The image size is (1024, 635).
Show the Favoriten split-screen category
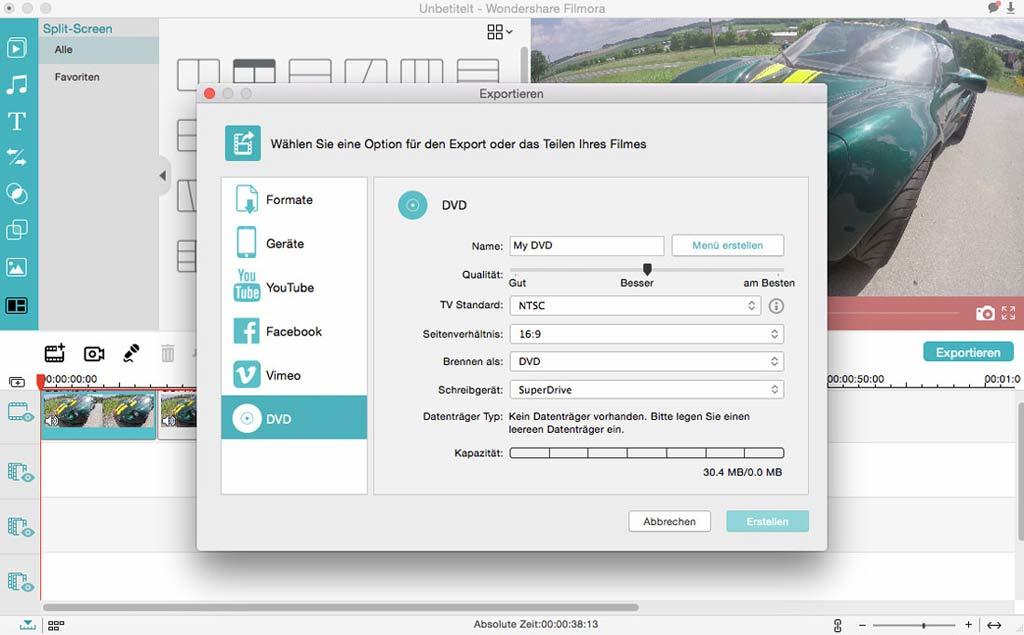tap(98, 77)
